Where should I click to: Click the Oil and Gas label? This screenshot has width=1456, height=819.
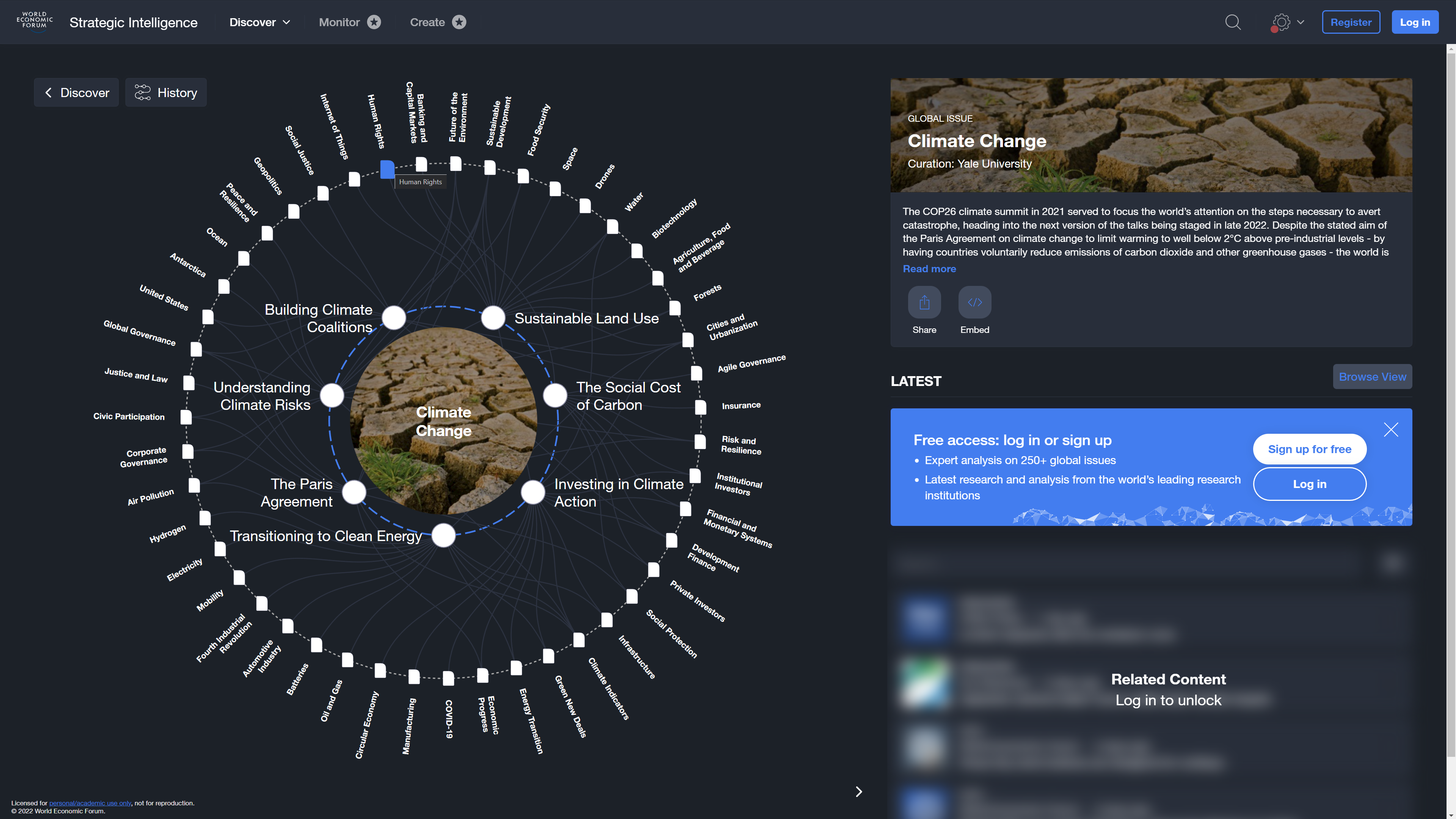click(x=331, y=700)
